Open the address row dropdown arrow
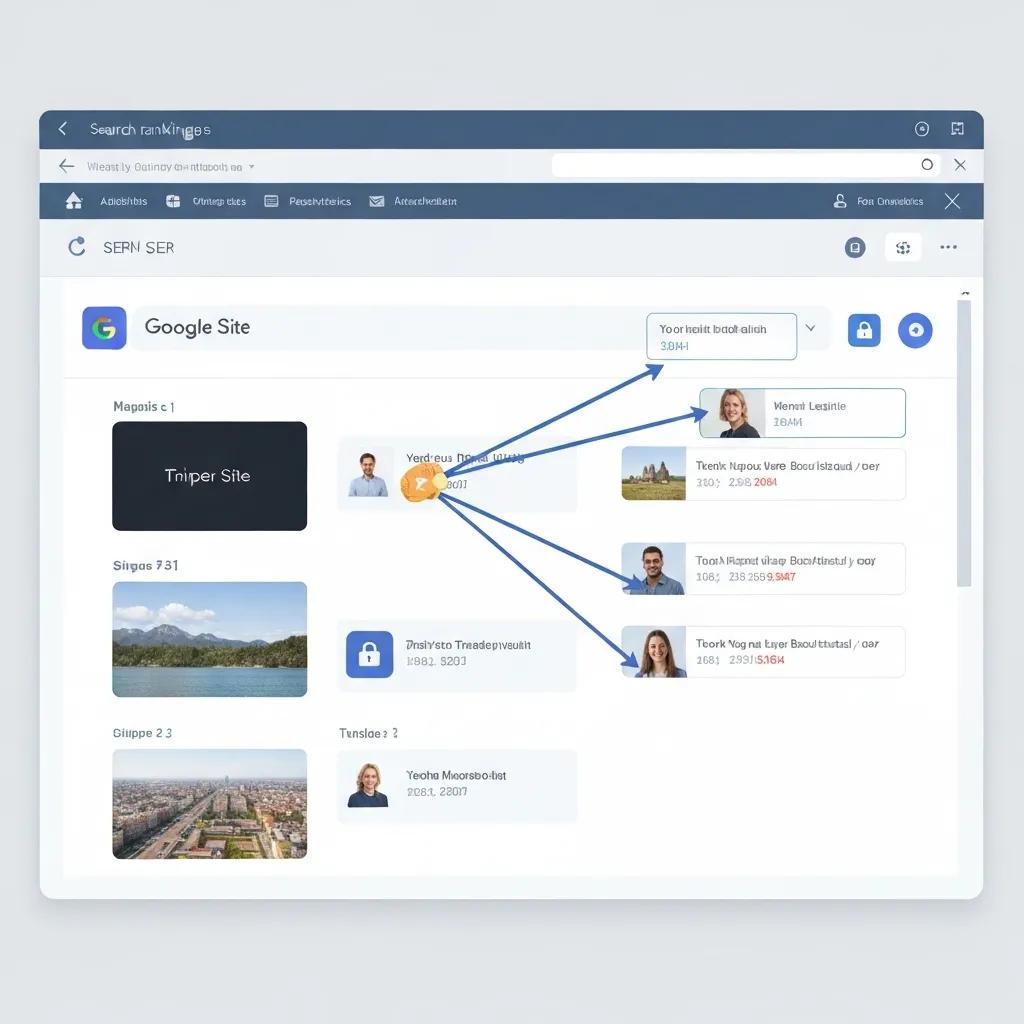Screen dimensions: 1024x1024 coord(252,167)
